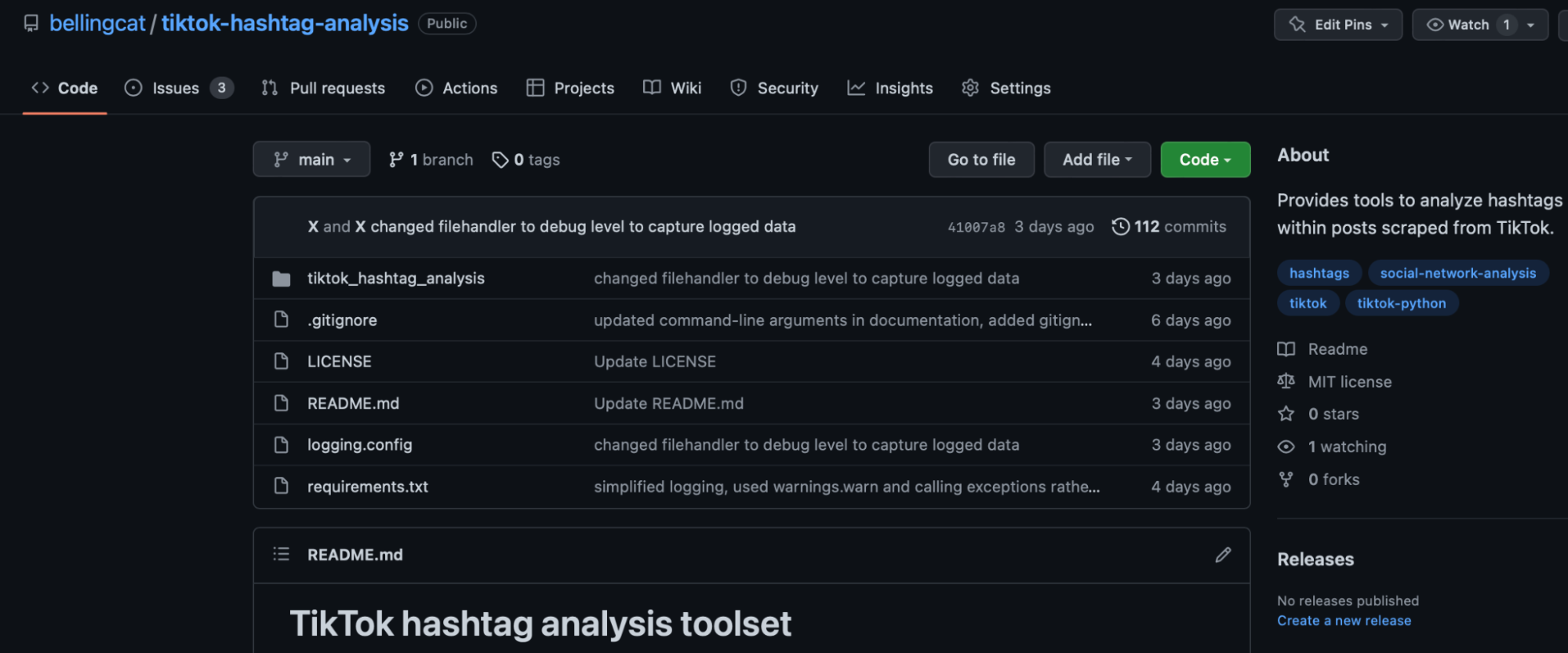The image size is (1568, 653).
Task: Expand the Add file dropdown
Action: pyautogui.click(x=1097, y=159)
